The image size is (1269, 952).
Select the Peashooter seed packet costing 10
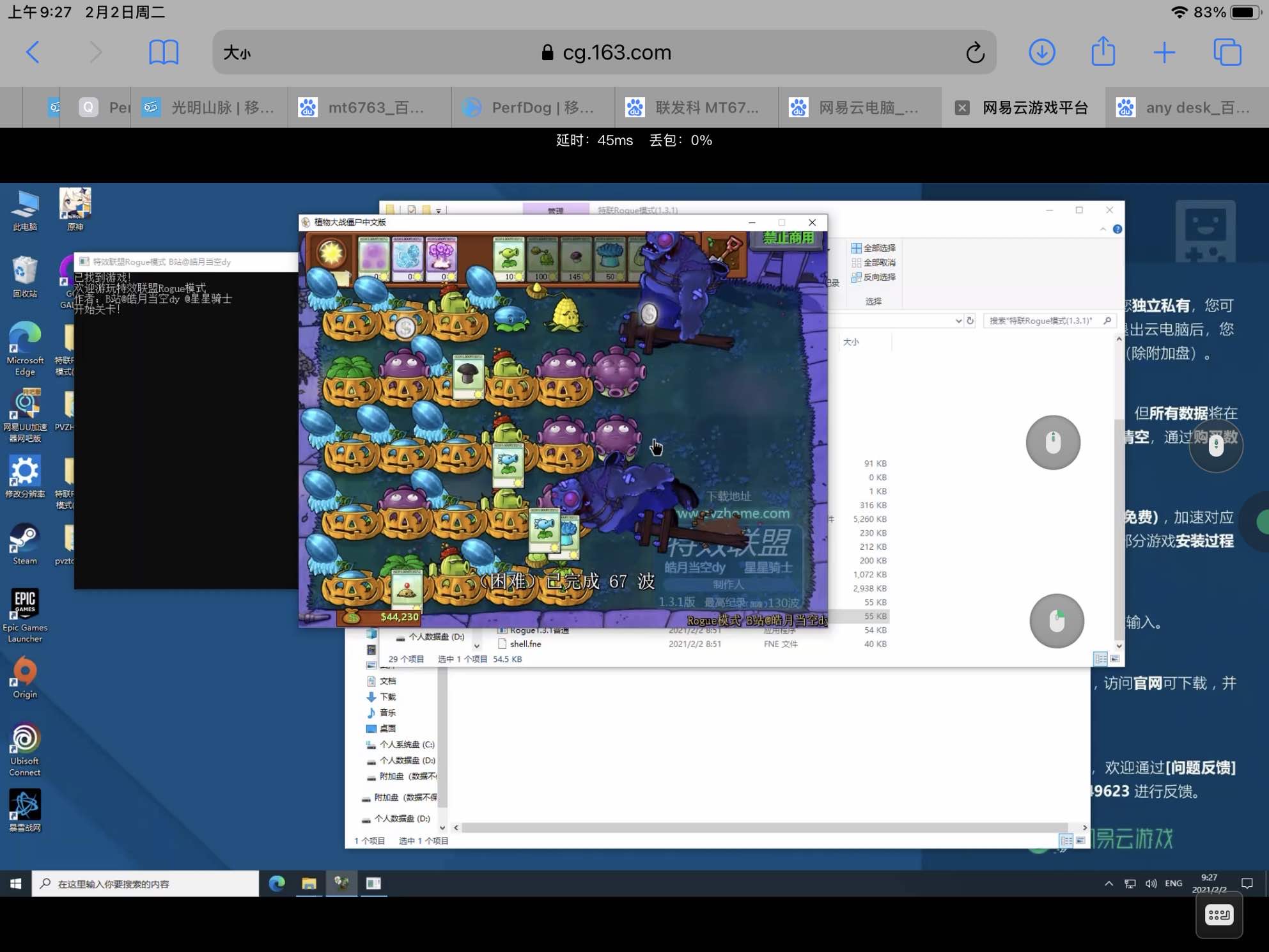click(x=510, y=259)
